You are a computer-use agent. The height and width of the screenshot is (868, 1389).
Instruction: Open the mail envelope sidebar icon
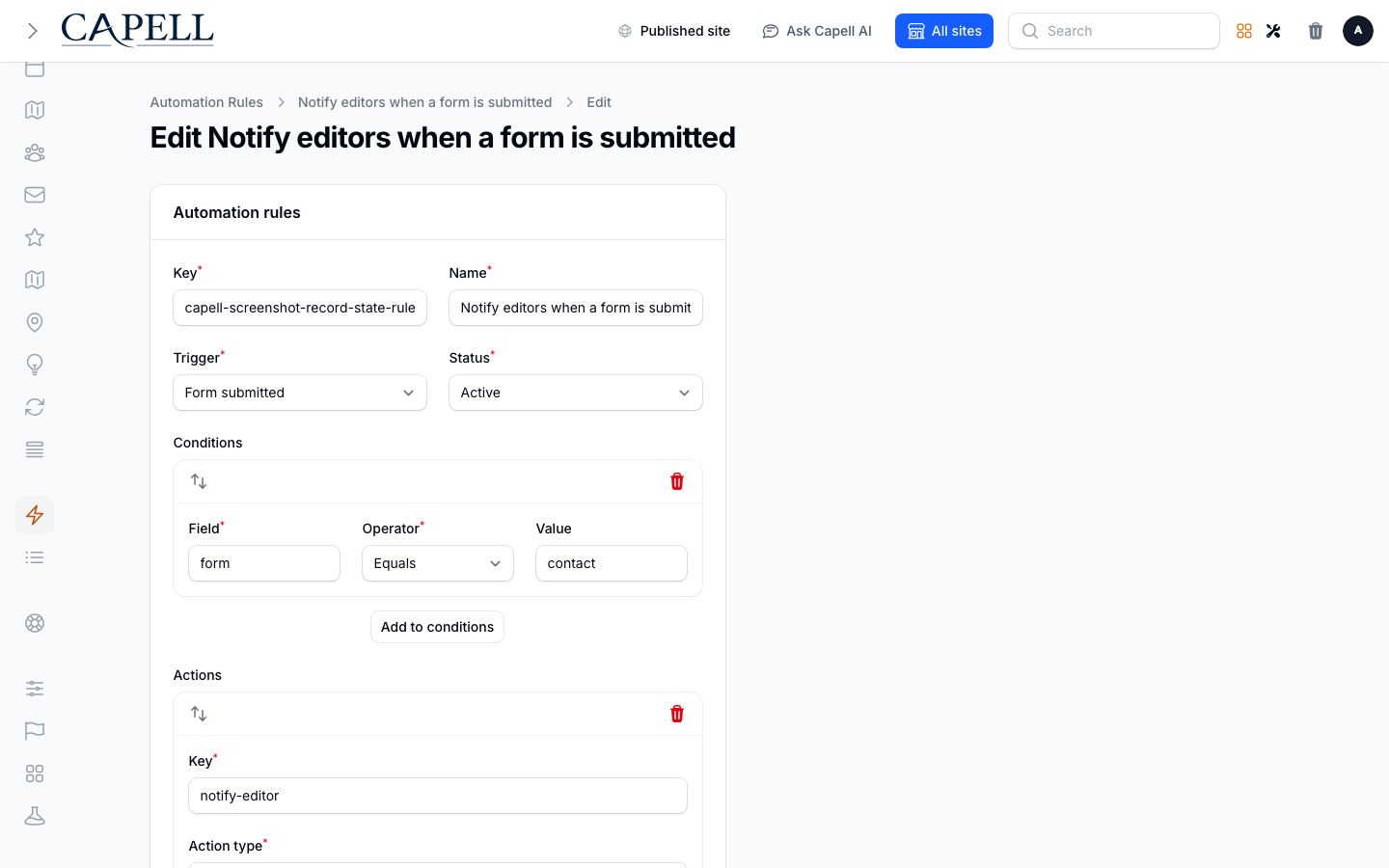(35, 195)
